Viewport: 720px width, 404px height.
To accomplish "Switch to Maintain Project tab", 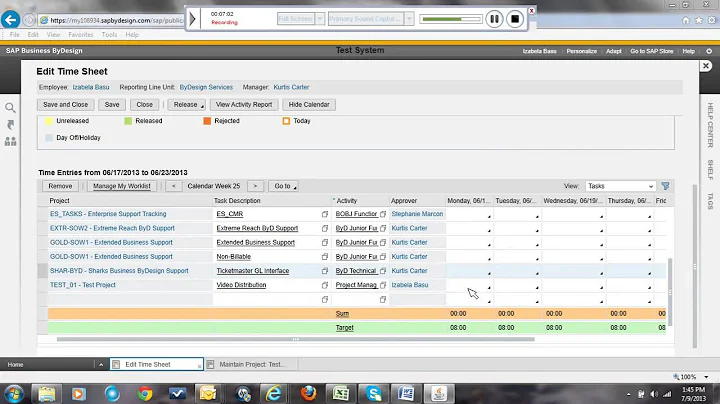I will coord(252,365).
